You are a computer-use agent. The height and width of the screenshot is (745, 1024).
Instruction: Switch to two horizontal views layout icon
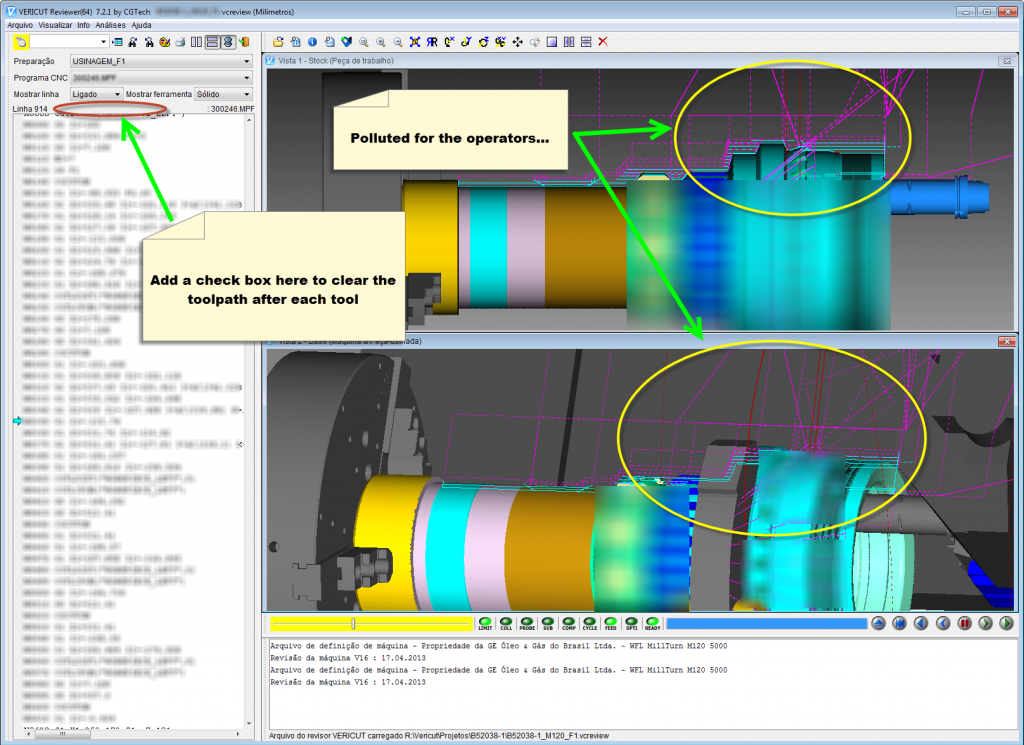point(586,42)
